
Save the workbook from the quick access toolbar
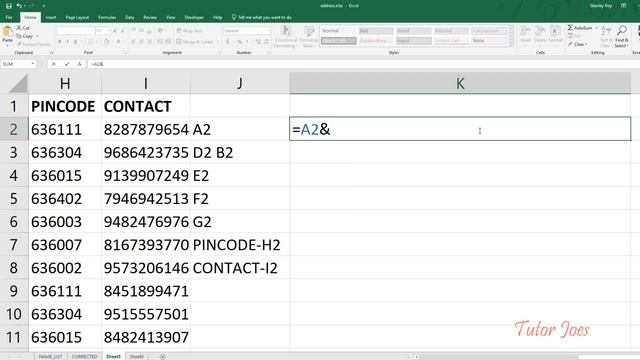coord(9,6)
